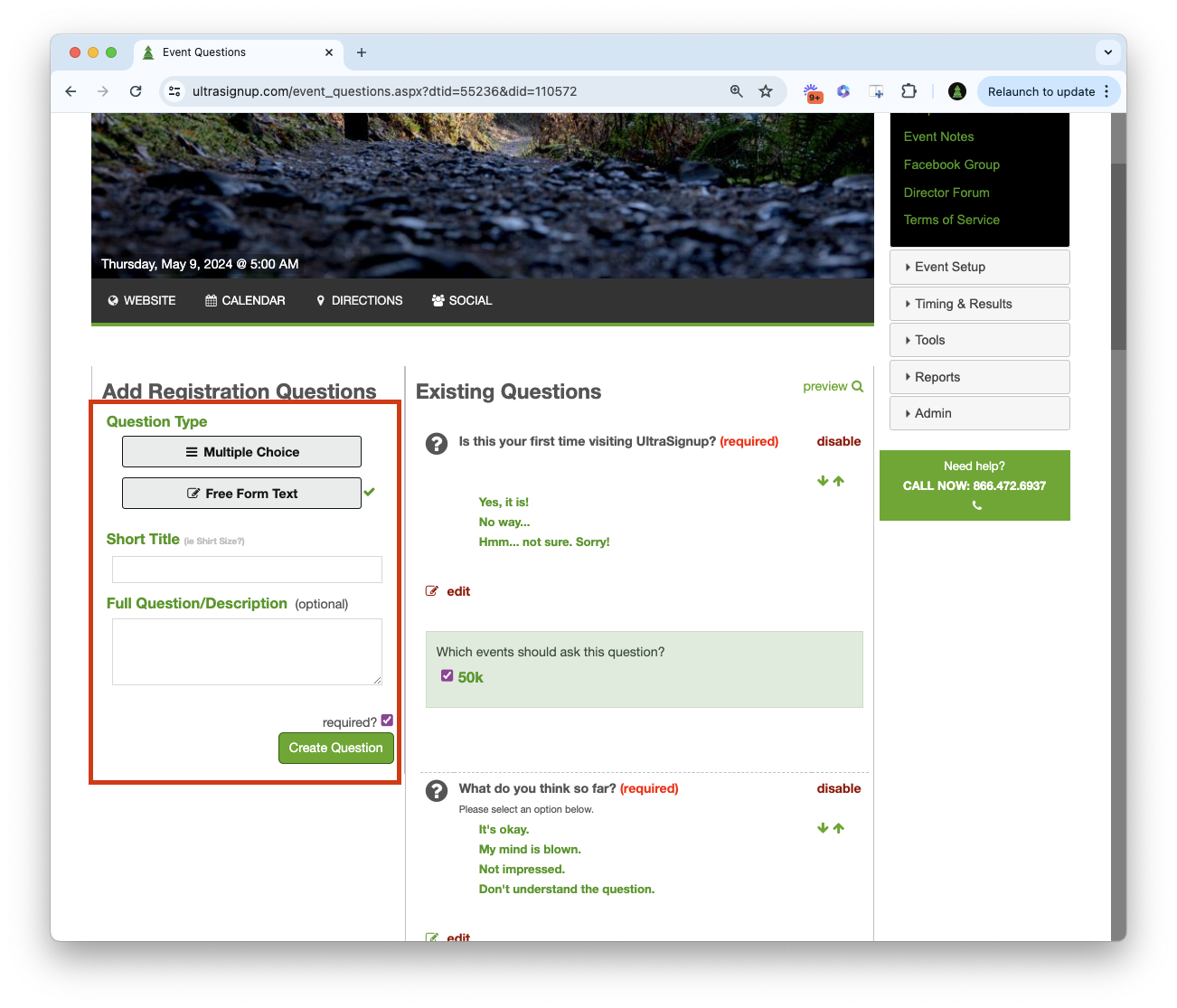Click help icon beside What do you think

[x=437, y=791]
